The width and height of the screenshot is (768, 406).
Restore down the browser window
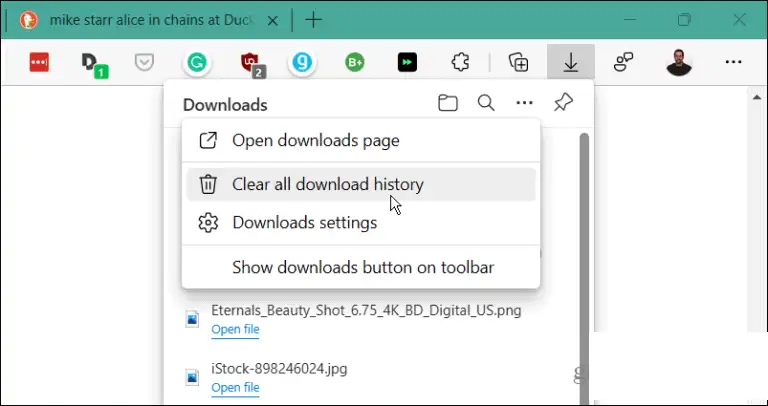[684, 20]
